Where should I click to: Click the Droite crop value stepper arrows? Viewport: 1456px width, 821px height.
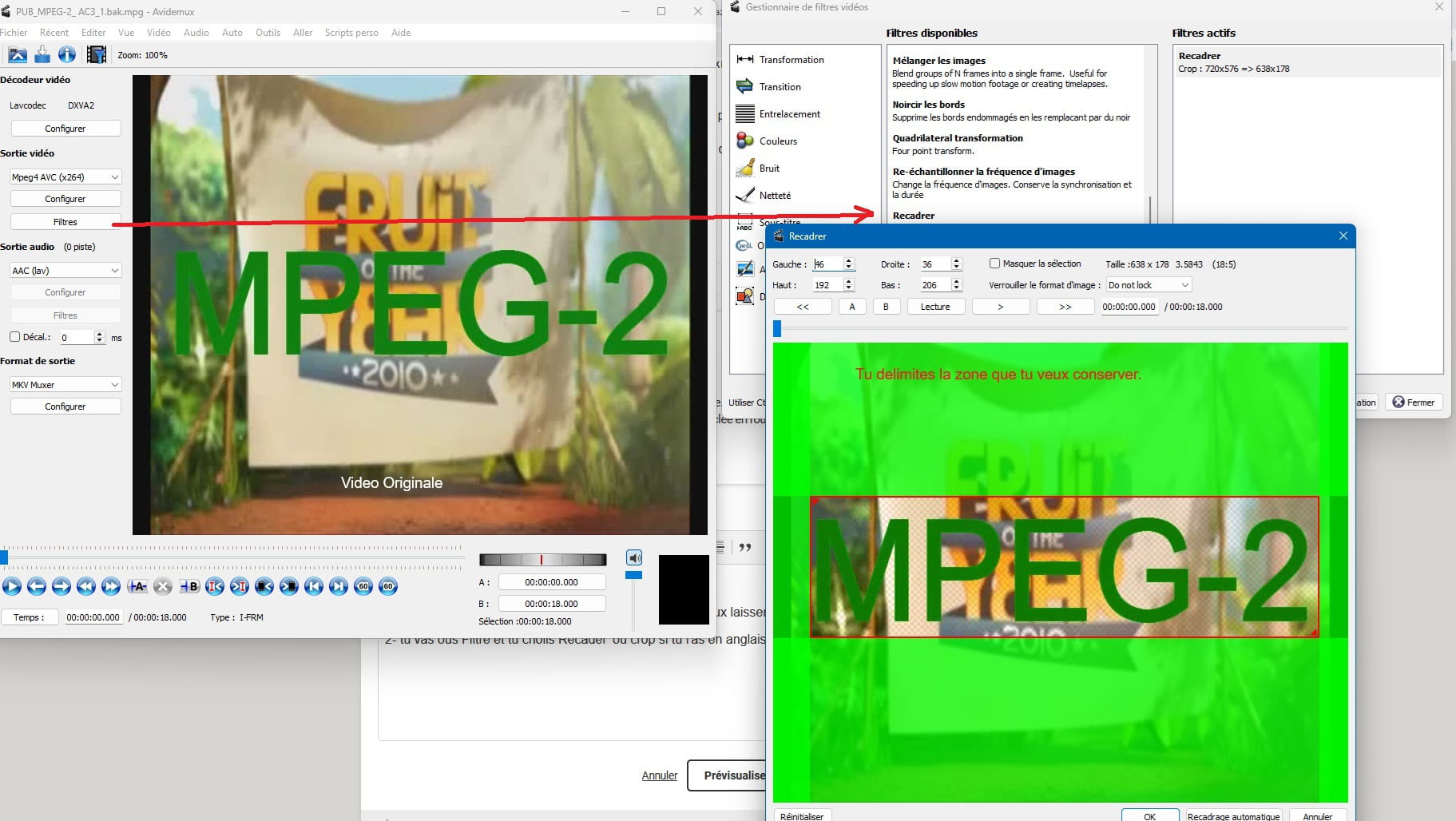[x=956, y=264]
